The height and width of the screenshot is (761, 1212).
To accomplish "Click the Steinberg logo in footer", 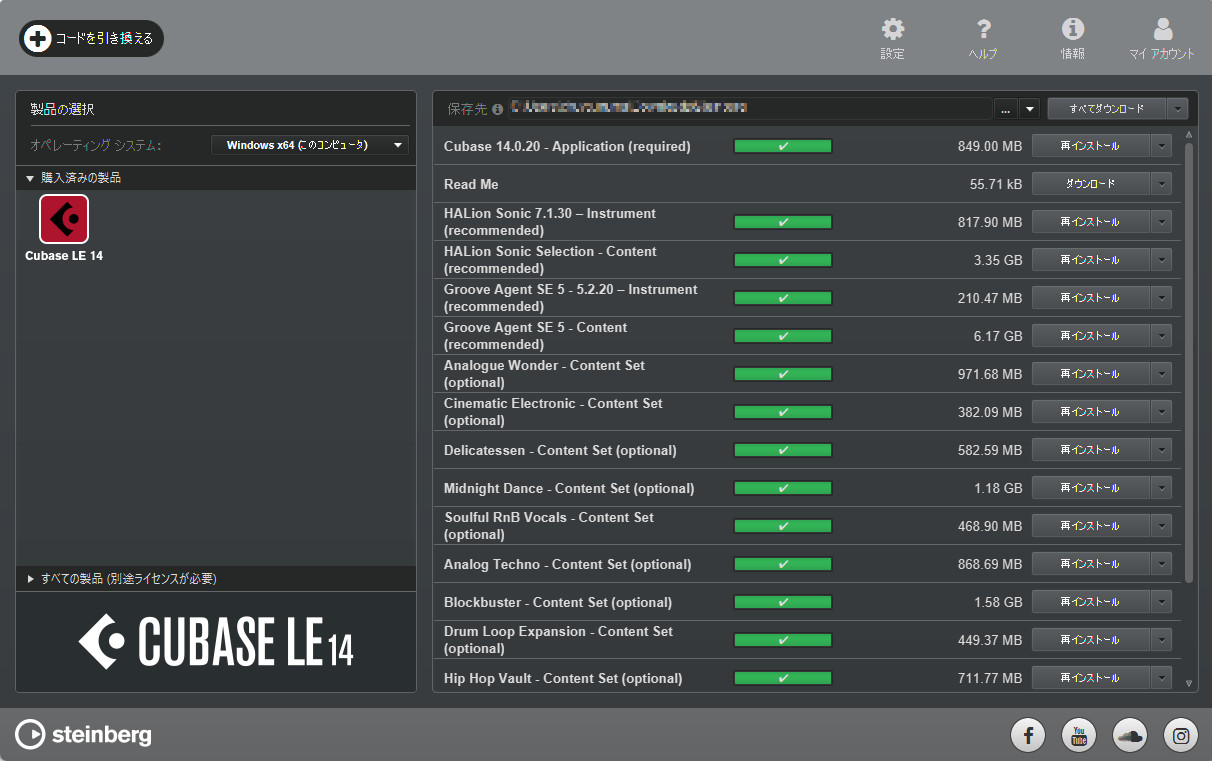I will [84, 735].
